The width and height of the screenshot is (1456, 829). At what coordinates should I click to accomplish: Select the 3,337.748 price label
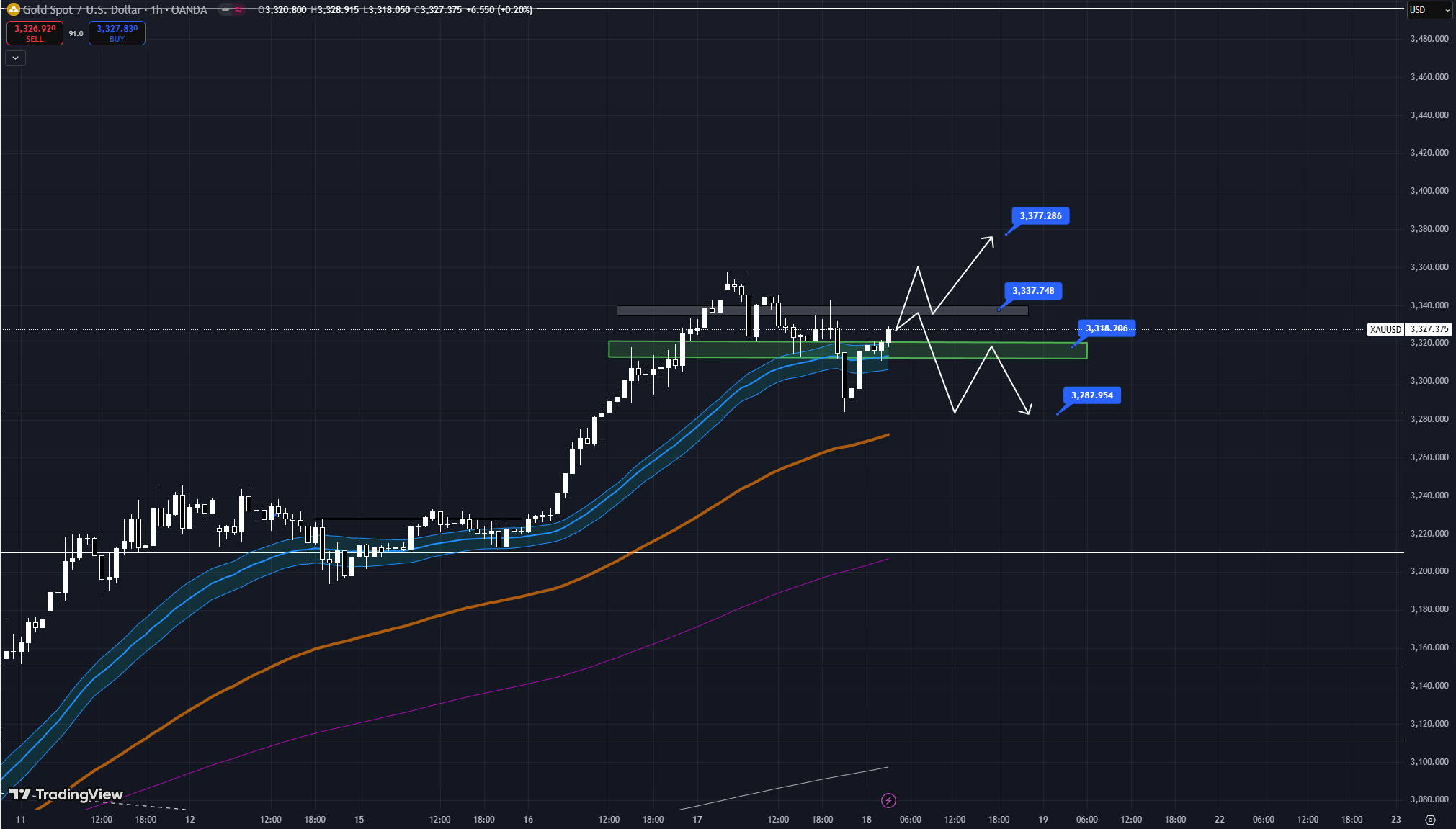point(1033,291)
